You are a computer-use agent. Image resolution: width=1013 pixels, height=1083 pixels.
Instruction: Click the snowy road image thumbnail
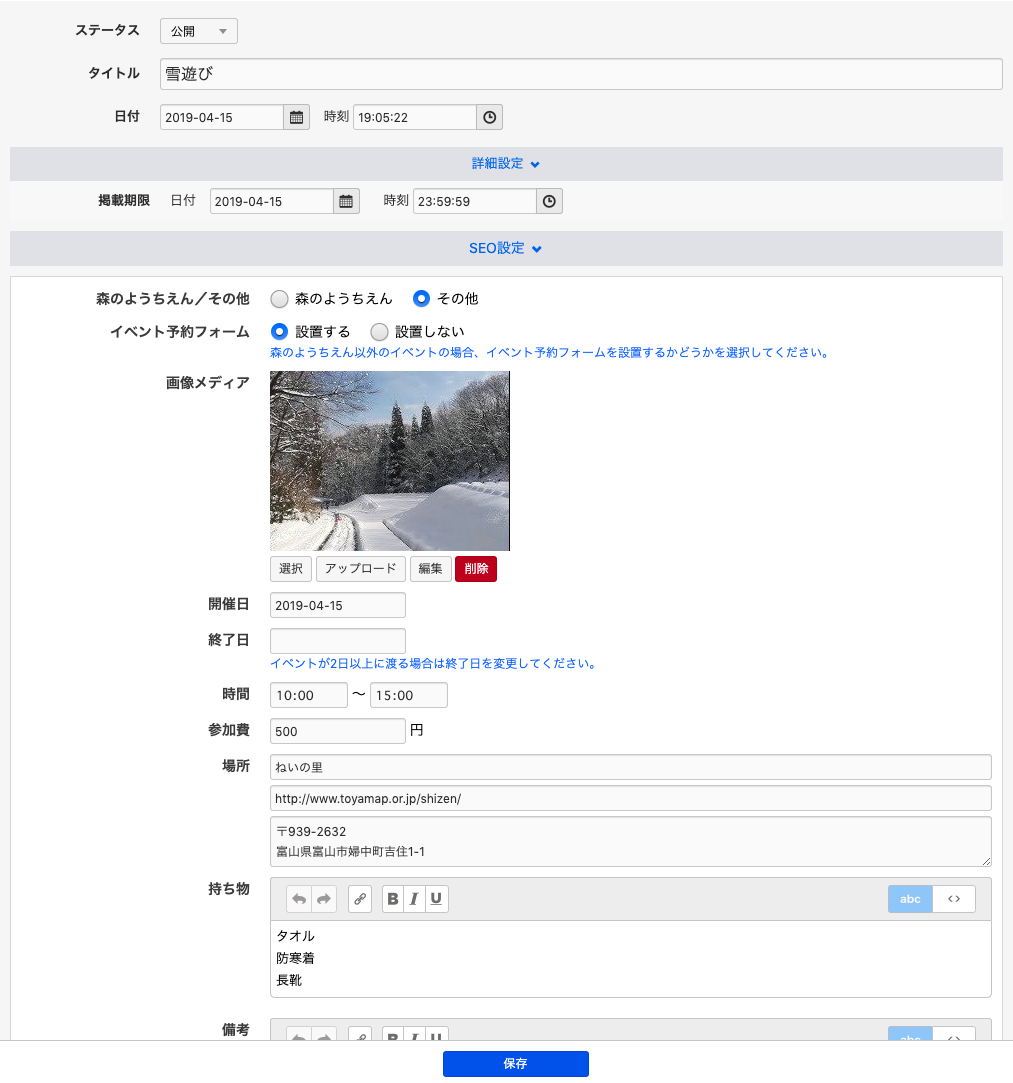coord(390,460)
